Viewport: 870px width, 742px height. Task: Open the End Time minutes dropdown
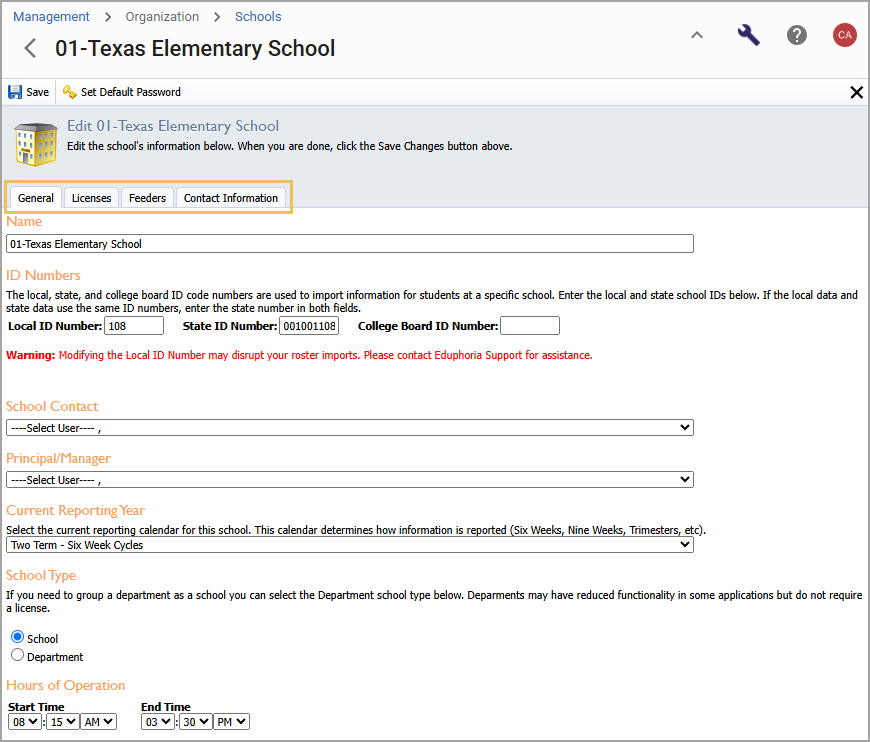pyautogui.click(x=196, y=721)
